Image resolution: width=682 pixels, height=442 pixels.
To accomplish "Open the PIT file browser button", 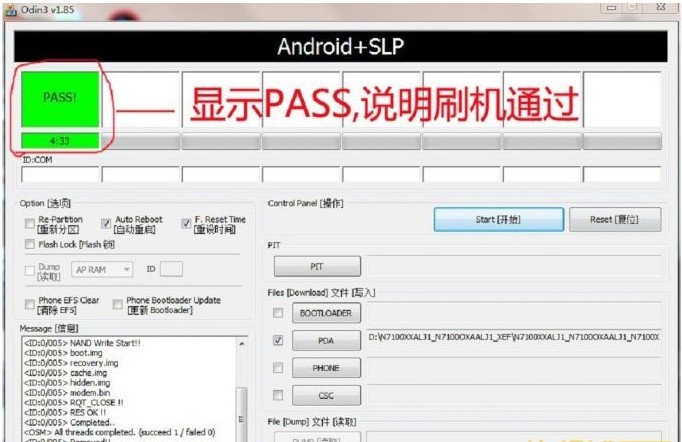I will click(x=317, y=266).
